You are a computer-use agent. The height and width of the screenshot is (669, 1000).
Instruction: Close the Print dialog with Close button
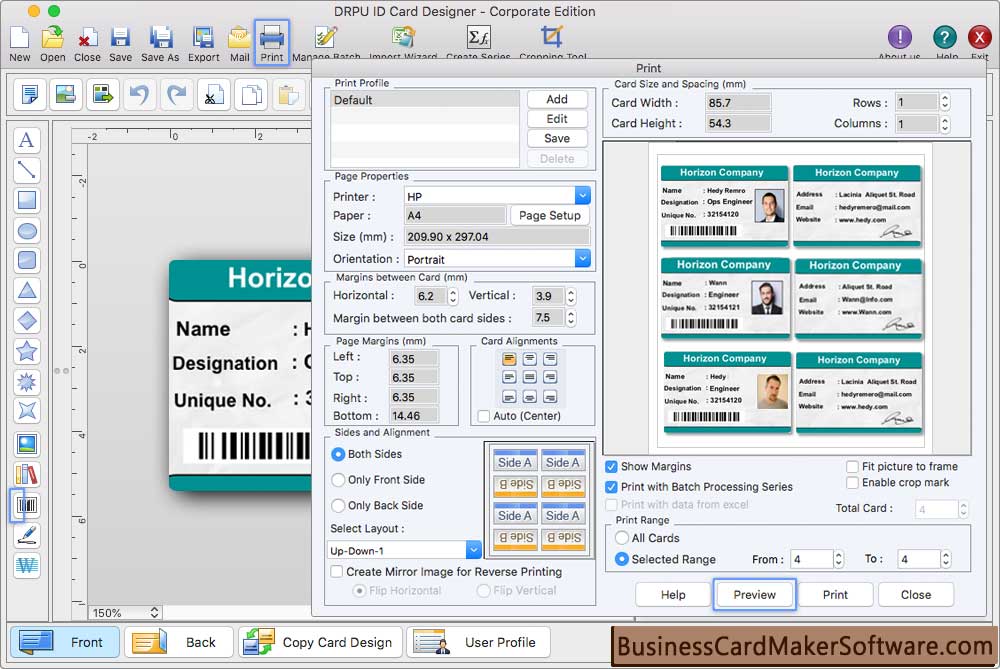pyautogui.click(x=916, y=594)
